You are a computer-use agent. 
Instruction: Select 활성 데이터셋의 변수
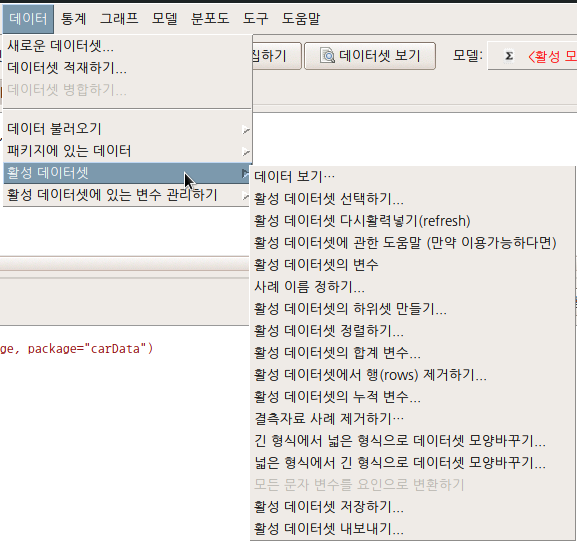point(412,265)
